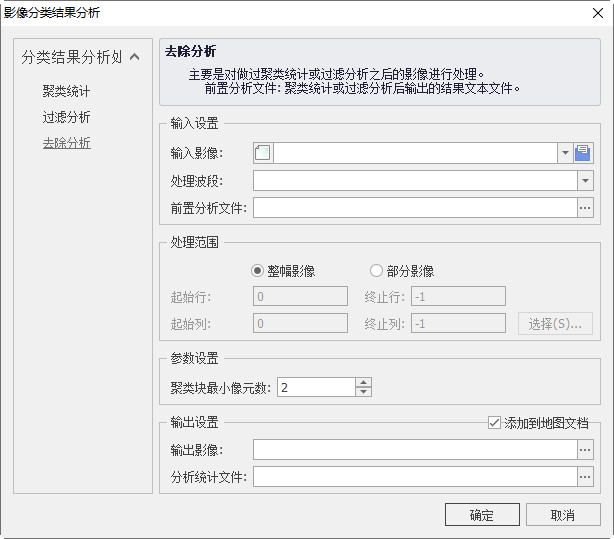Browse for 前置分析文件 with ellipsis button
The width and height of the screenshot is (614, 539).
(585, 208)
